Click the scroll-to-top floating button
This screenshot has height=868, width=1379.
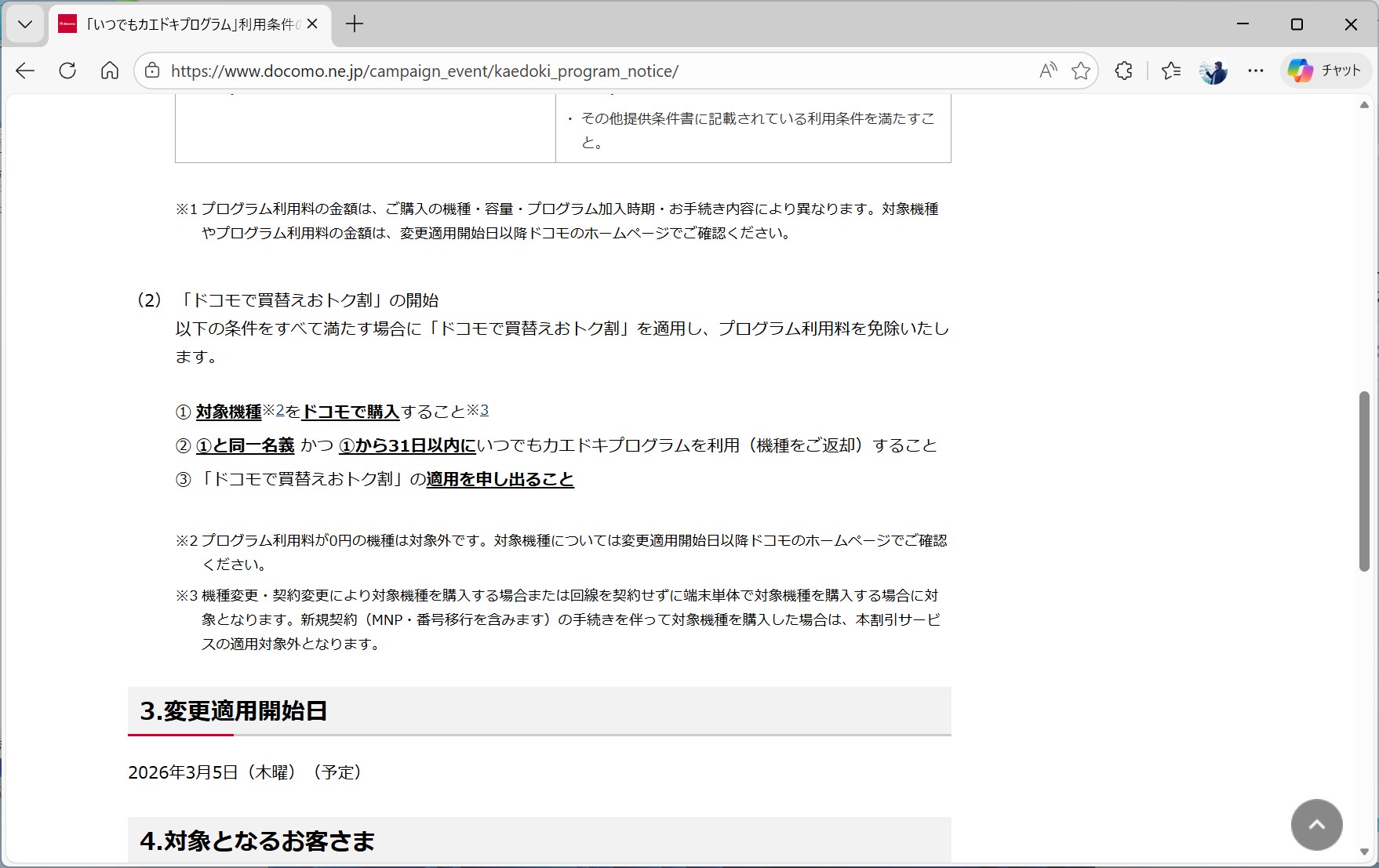pyautogui.click(x=1316, y=824)
